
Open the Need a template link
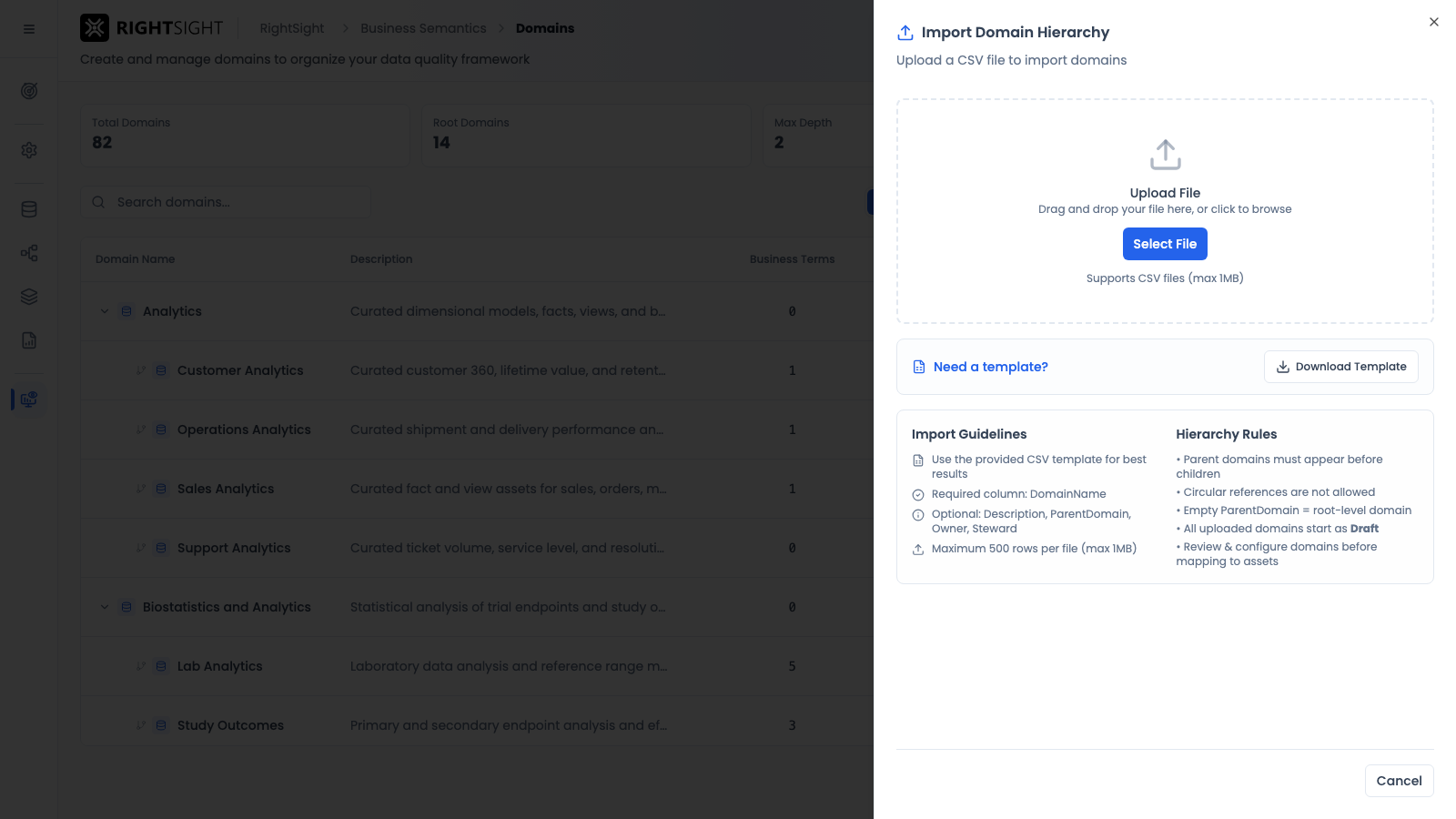(990, 367)
